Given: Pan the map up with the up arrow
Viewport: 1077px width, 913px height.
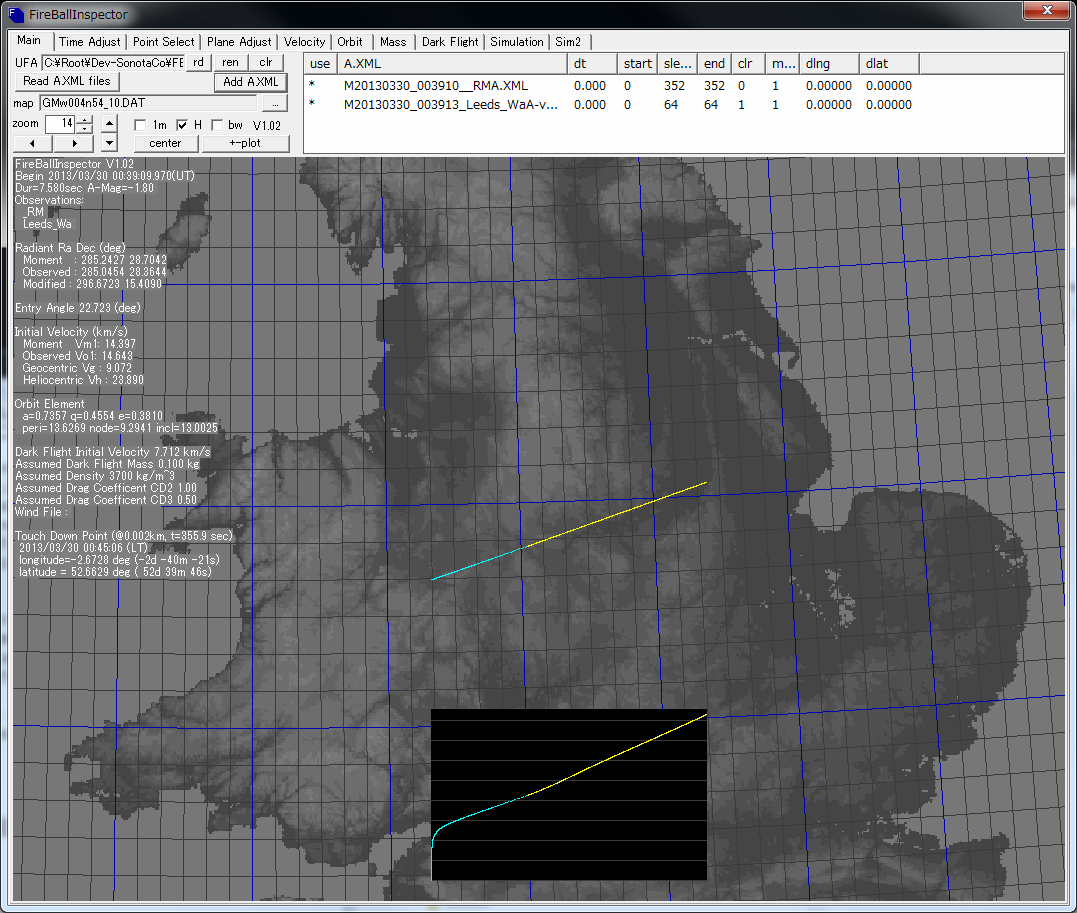Looking at the screenshot, I should click(x=110, y=125).
